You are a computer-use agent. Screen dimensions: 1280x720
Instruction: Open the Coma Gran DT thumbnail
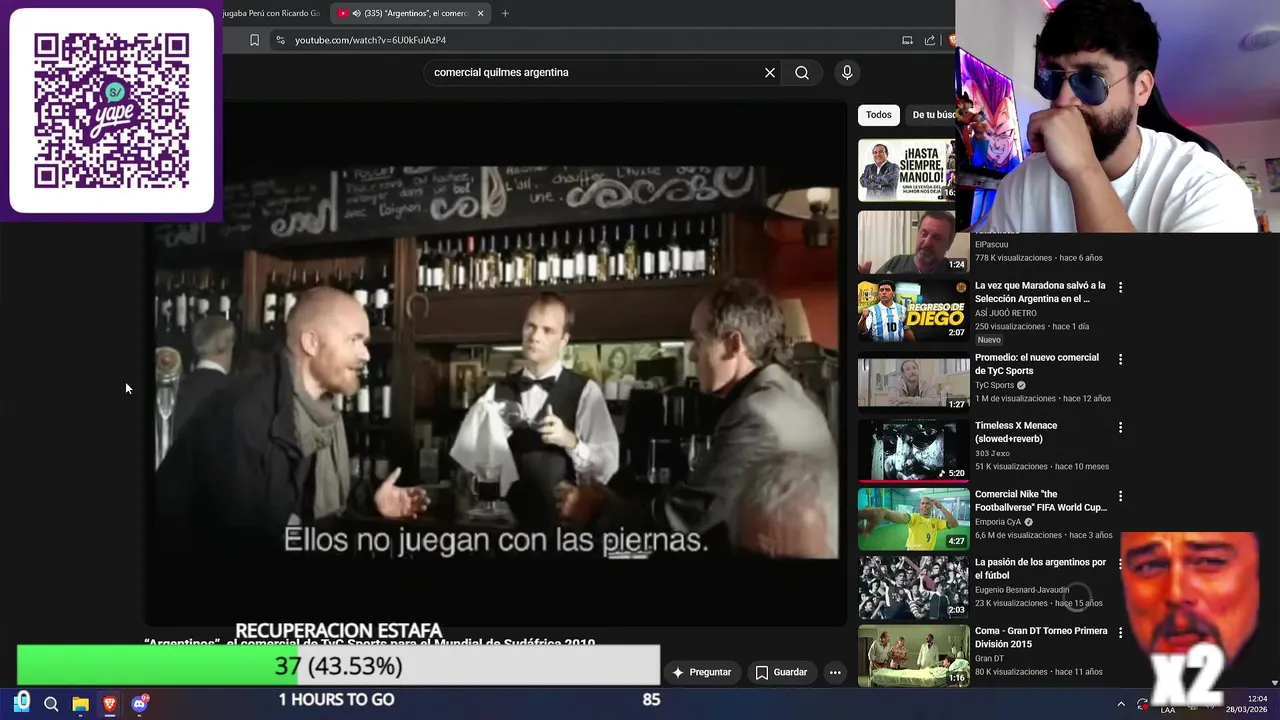click(x=913, y=655)
